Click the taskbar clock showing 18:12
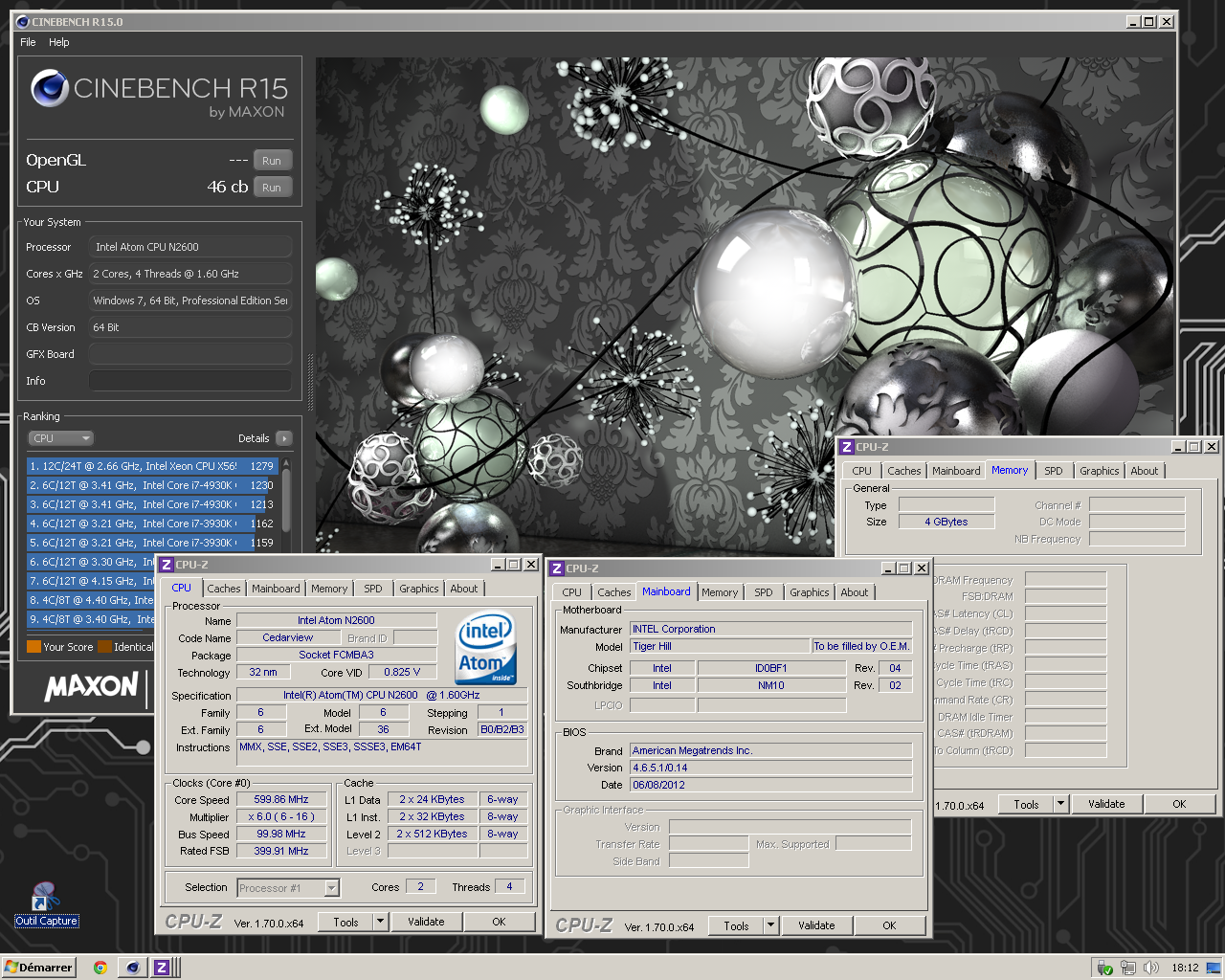The image size is (1225, 980). [1185, 968]
